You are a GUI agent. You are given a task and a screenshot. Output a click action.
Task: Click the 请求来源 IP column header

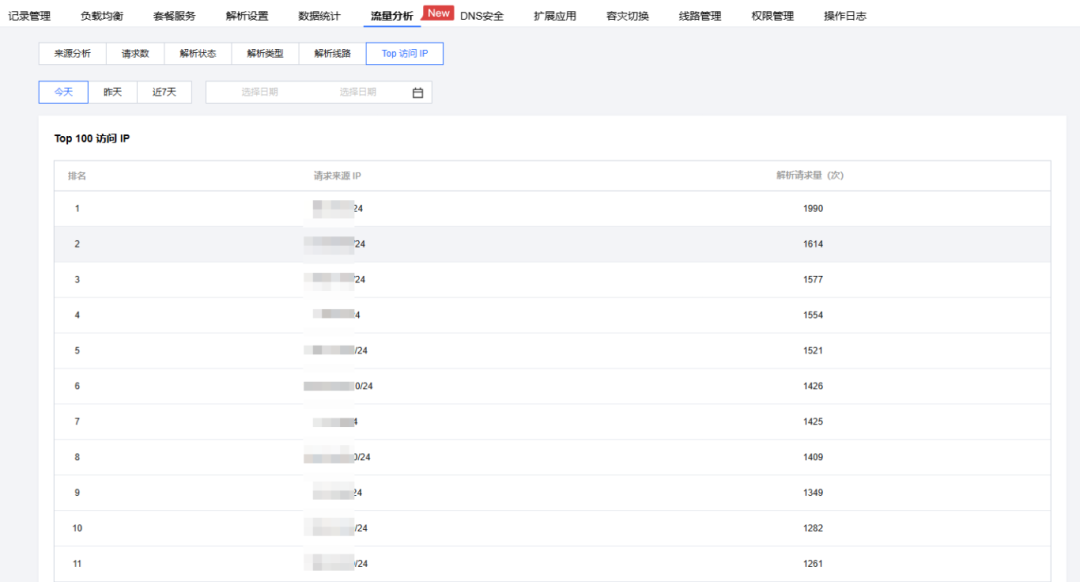pyautogui.click(x=337, y=176)
